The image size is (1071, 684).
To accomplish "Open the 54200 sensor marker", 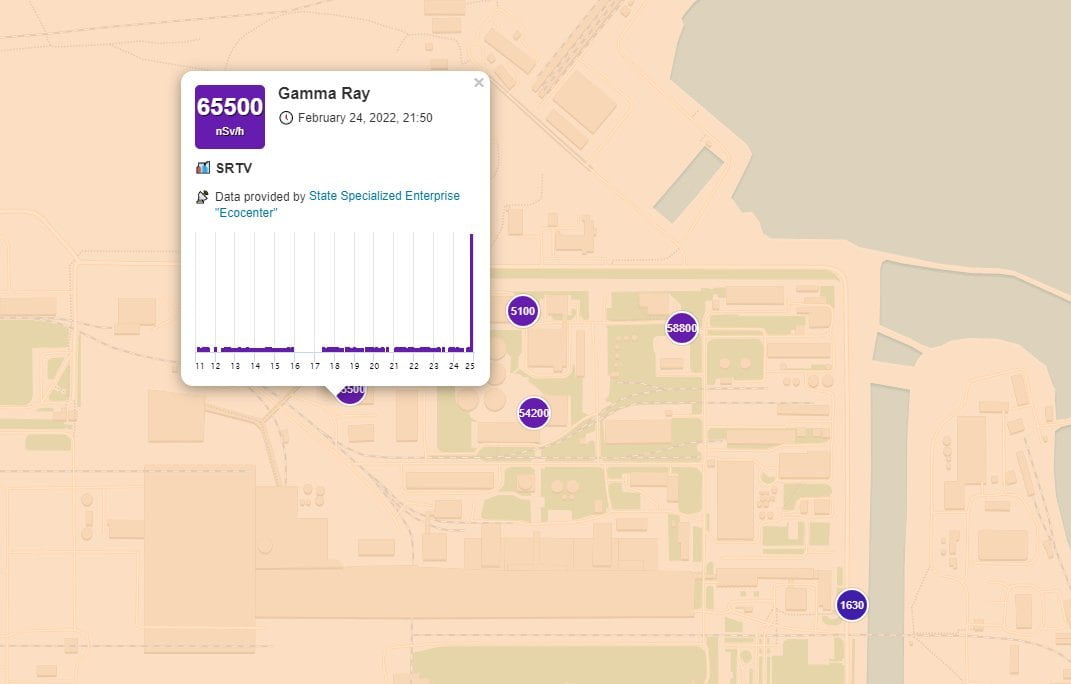I will click(x=534, y=412).
